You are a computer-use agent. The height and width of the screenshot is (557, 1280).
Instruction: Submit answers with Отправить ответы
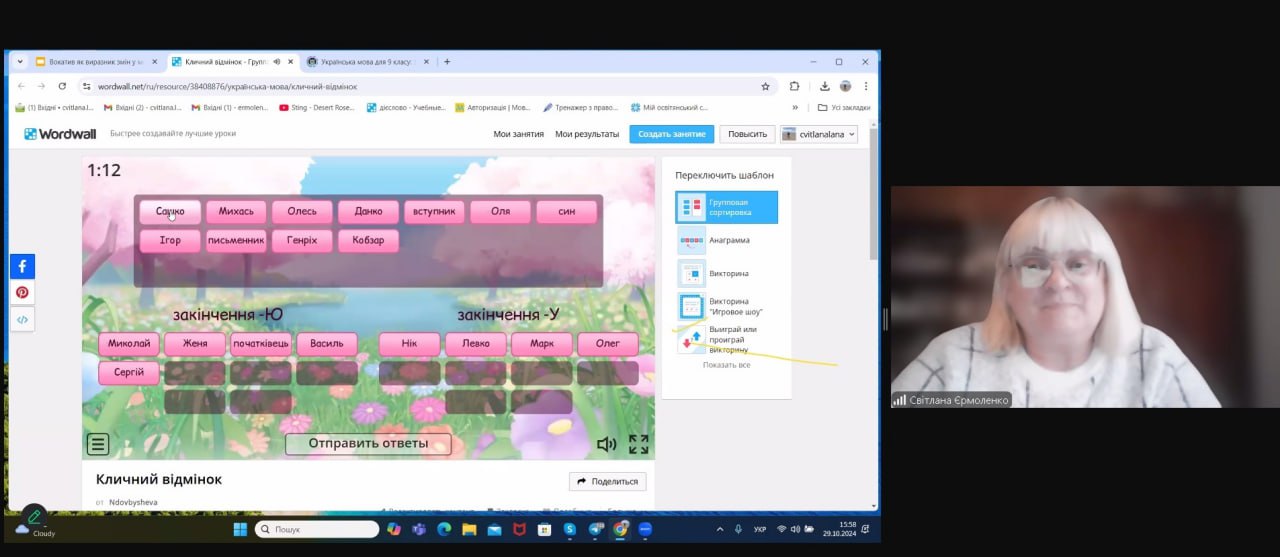click(368, 443)
